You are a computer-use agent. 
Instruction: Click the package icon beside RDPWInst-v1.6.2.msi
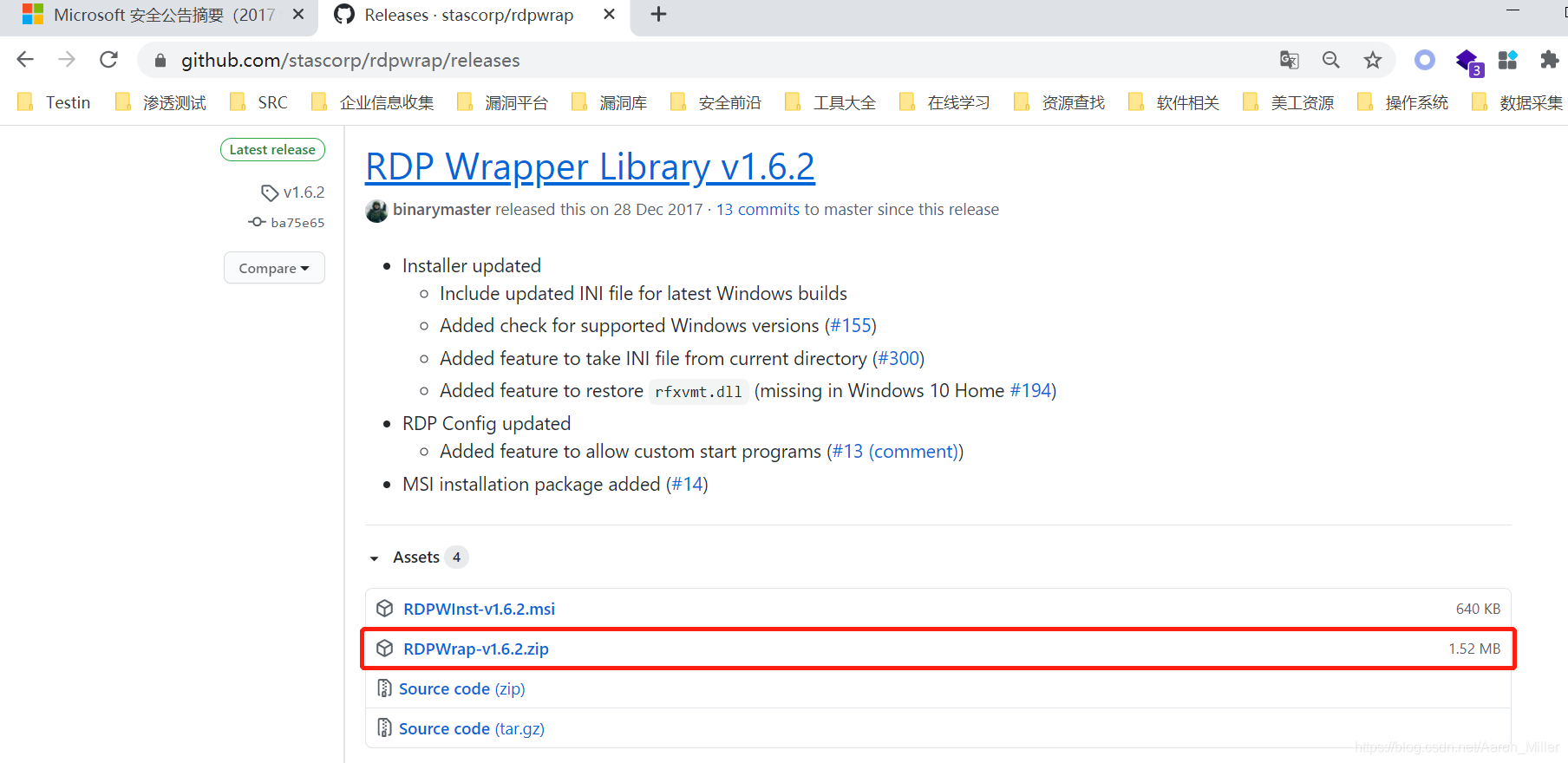pyautogui.click(x=385, y=610)
